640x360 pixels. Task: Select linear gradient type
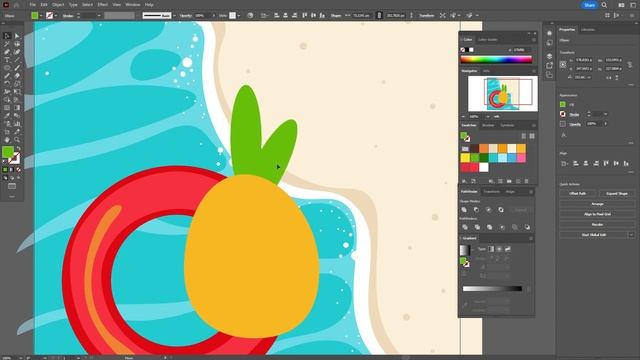tap(491, 249)
